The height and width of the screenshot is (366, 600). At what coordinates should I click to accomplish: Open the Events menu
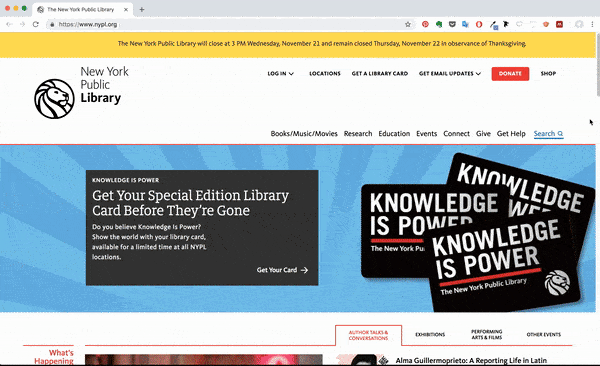pos(426,134)
